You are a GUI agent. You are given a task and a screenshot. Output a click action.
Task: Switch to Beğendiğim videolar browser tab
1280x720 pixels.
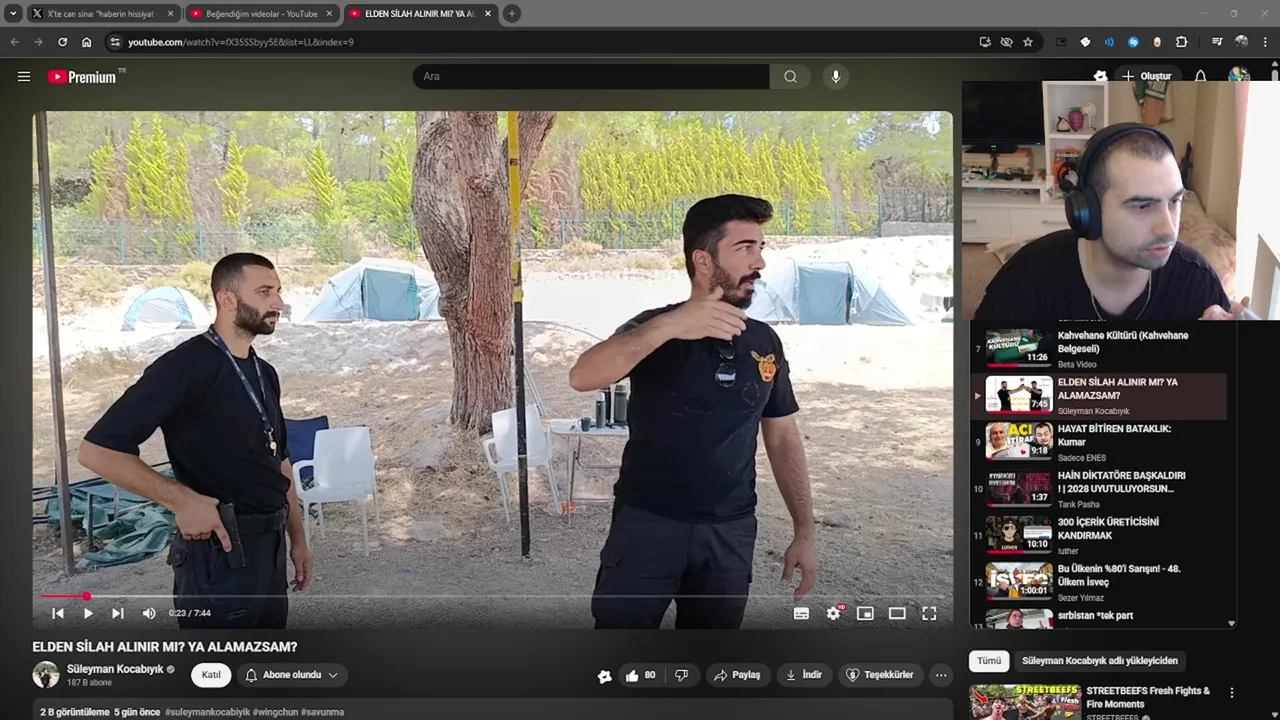tap(262, 14)
